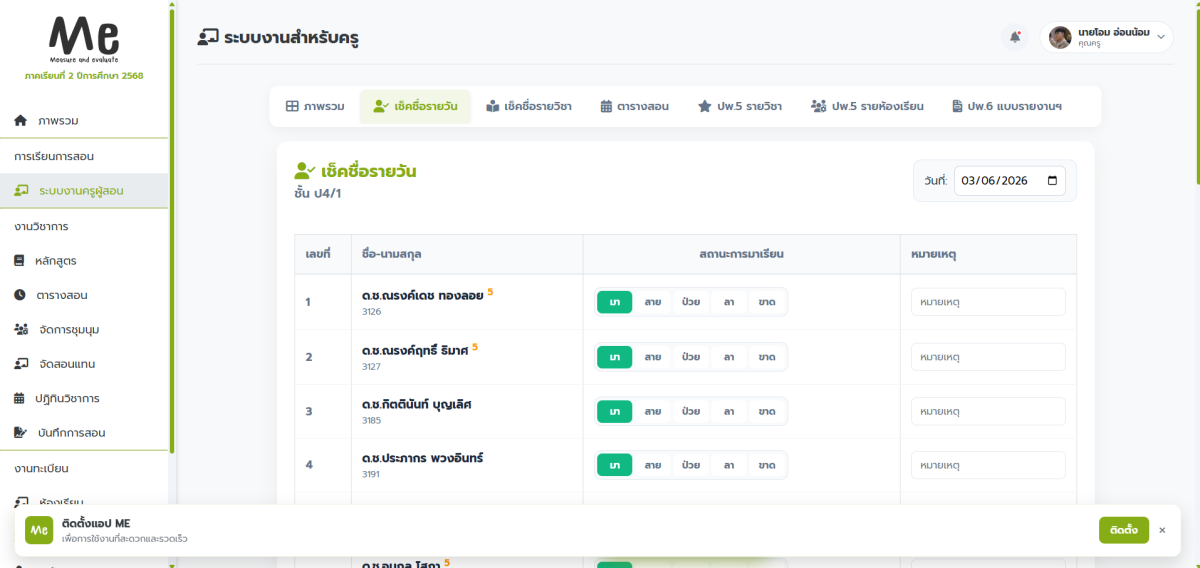Image resolution: width=1200 pixels, height=568 pixels.
Task: Open บันทึกการสอน in the sidebar
Action: (x=85, y=433)
